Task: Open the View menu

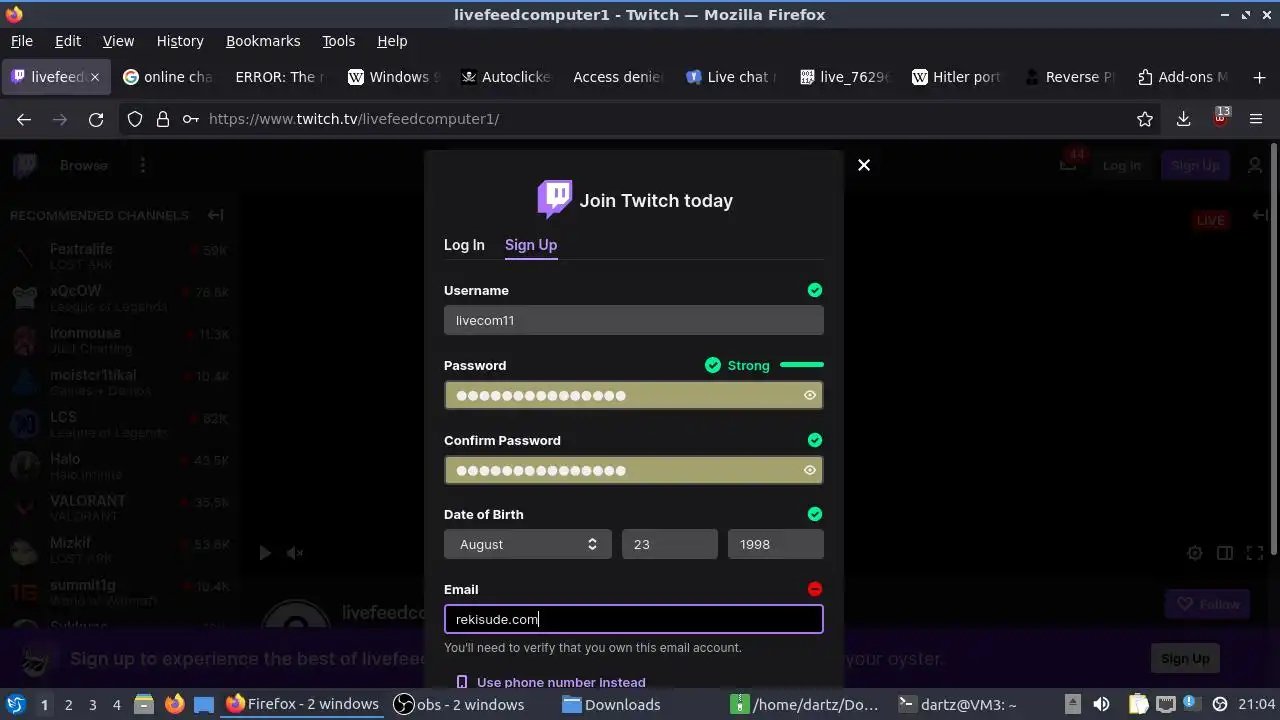Action: point(118,41)
